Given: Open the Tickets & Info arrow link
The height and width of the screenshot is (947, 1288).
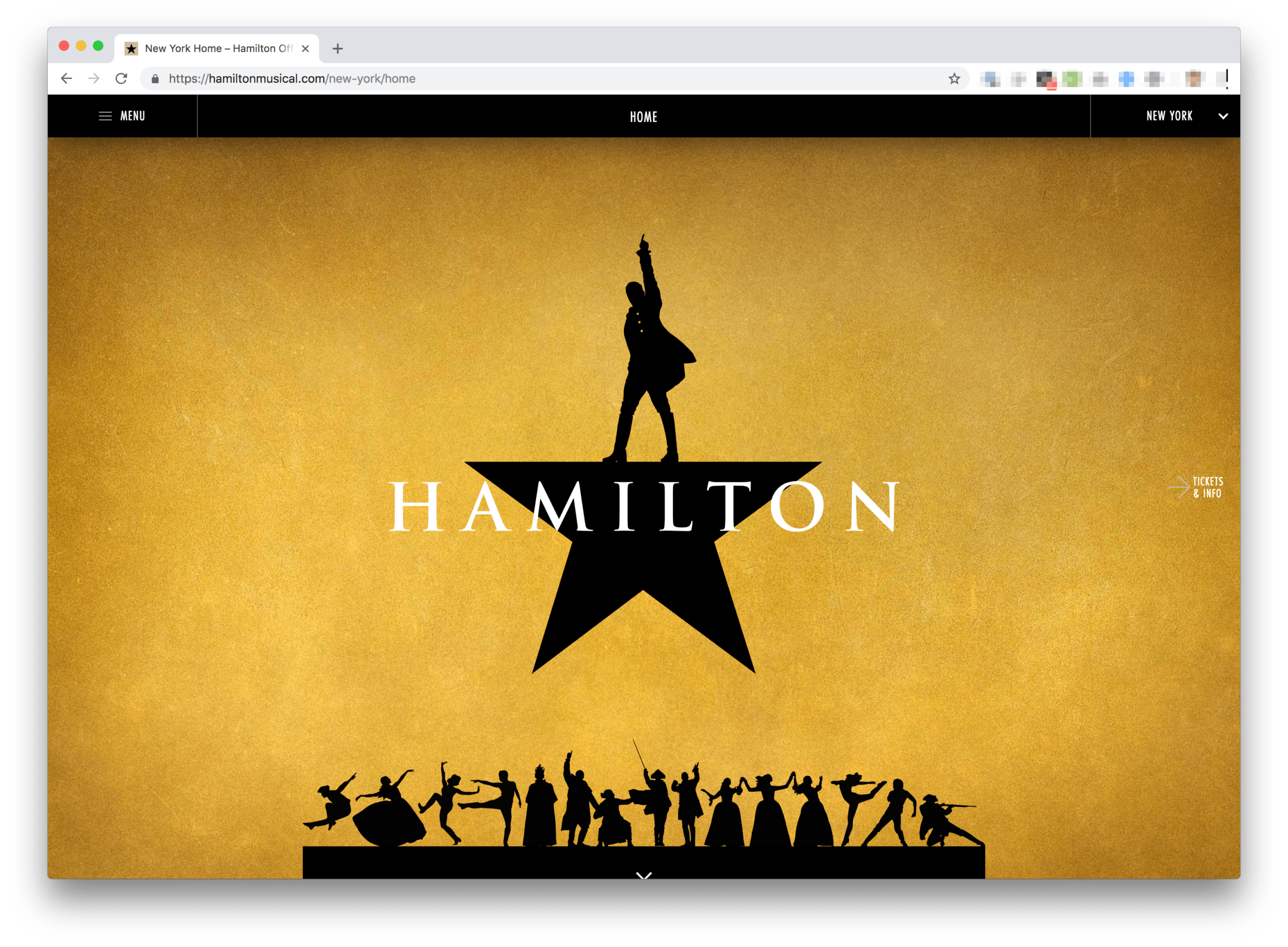Looking at the screenshot, I should pos(1196,487).
